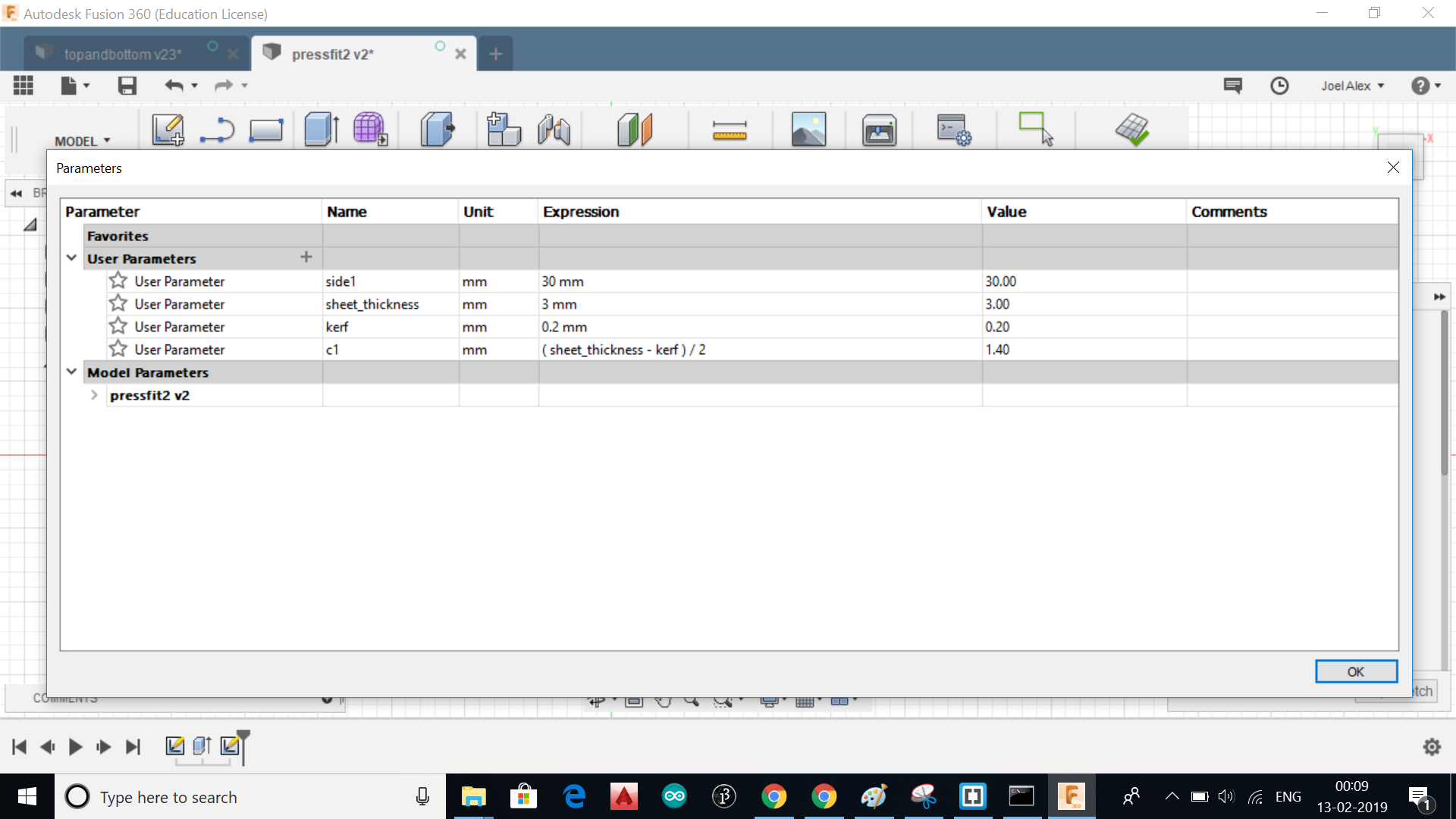Open the Job Status clock icon
The height and width of the screenshot is (819, 1456).
(1279, 86)
